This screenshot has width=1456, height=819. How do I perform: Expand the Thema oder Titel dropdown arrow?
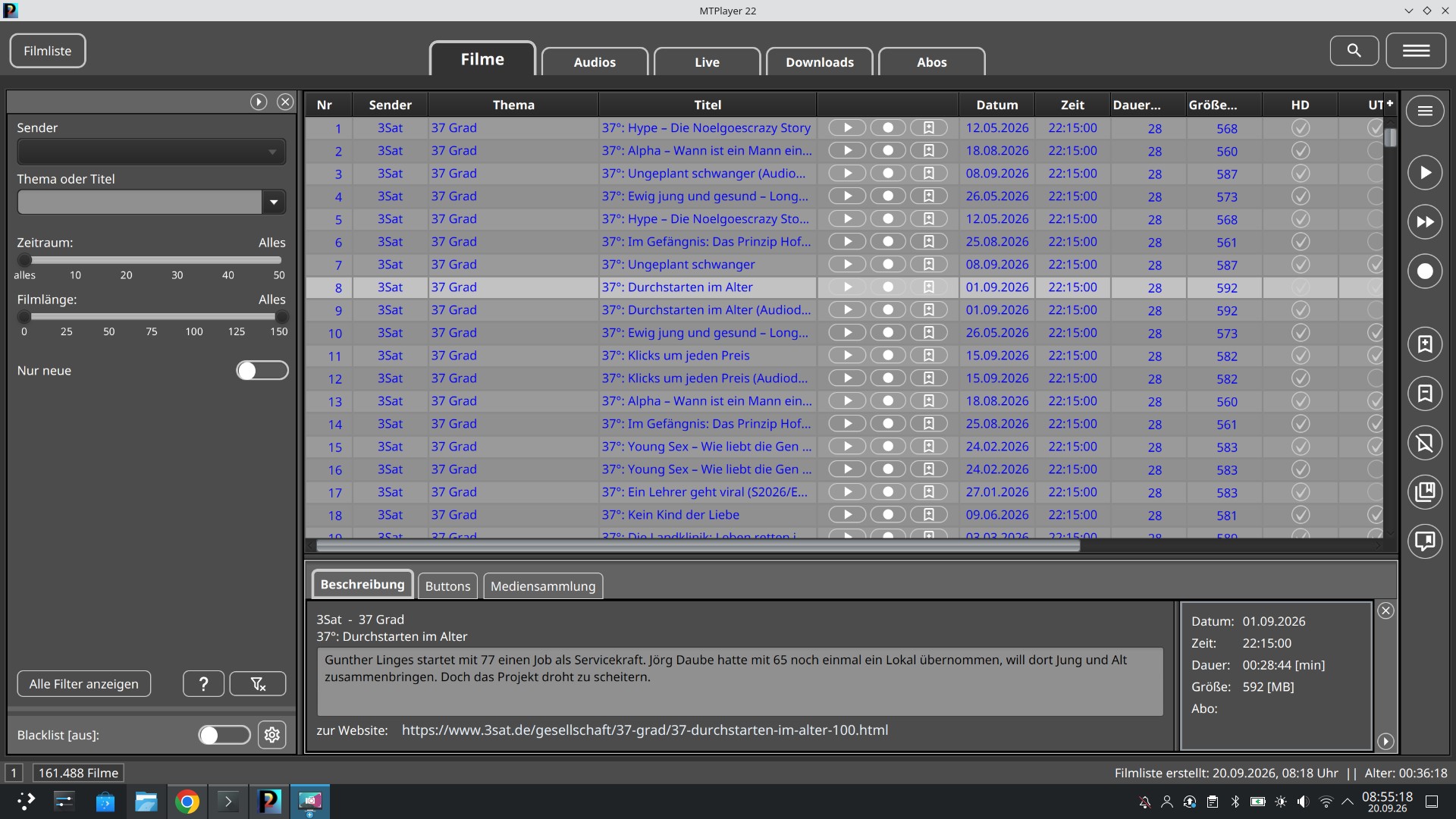pos(274,202)
